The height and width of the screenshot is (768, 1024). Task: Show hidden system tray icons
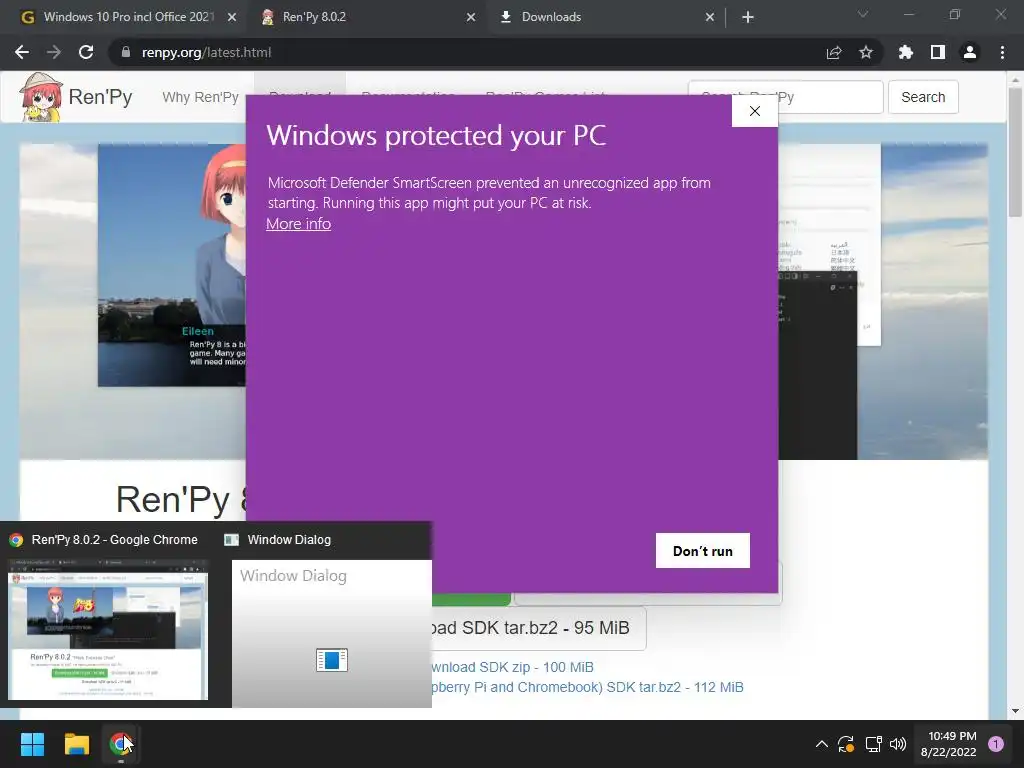click(822, 744)
